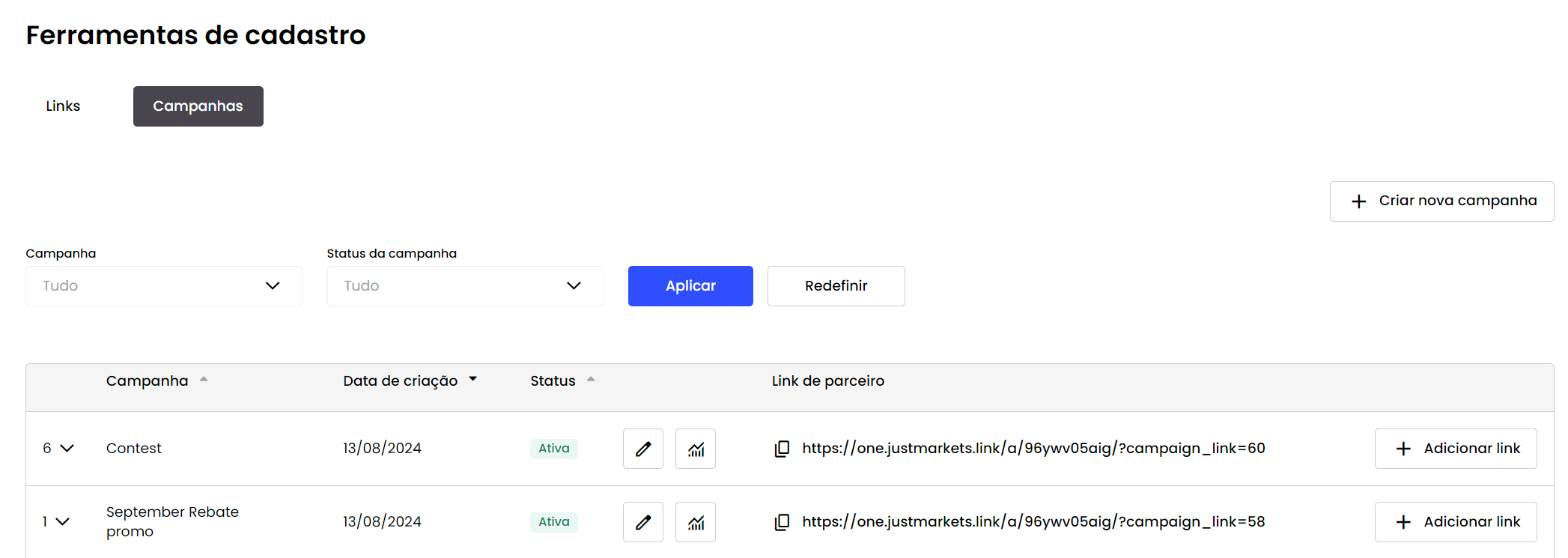
Task: Add link to September Rebate promo campaign
Action: click(1456, 522)
